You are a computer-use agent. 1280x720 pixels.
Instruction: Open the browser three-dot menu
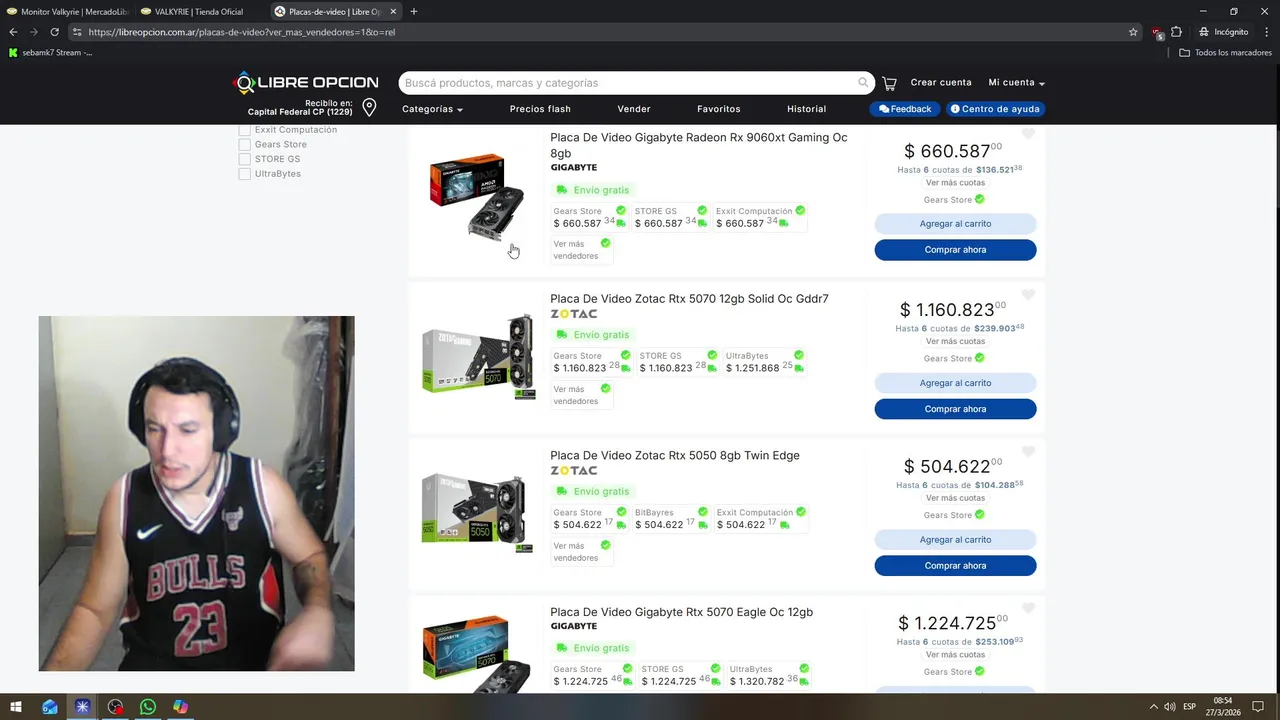1266,32
